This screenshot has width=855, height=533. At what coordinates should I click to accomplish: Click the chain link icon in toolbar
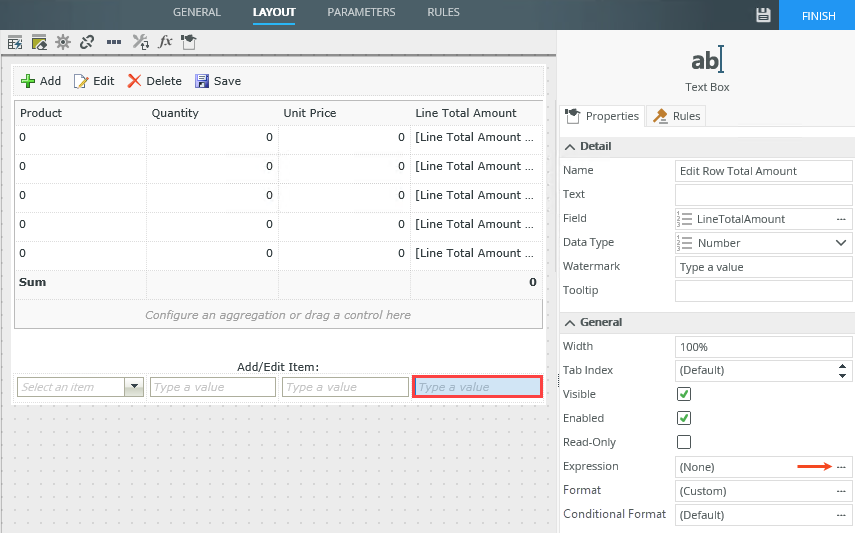point(87,42)
